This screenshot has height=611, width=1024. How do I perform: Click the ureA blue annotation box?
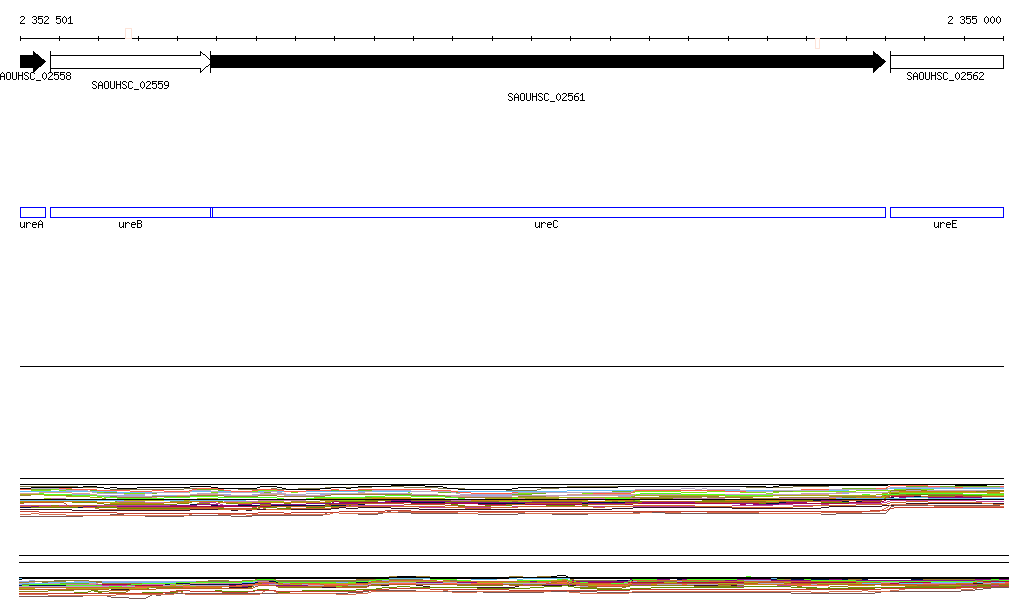pos(33,212)
